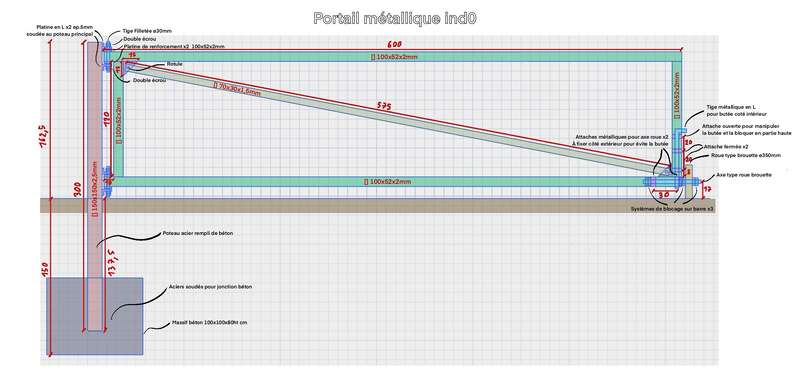Select the "Rotule" label near the hinge
Viewport: 800px width, 376px height.
[x=174, y=64]
